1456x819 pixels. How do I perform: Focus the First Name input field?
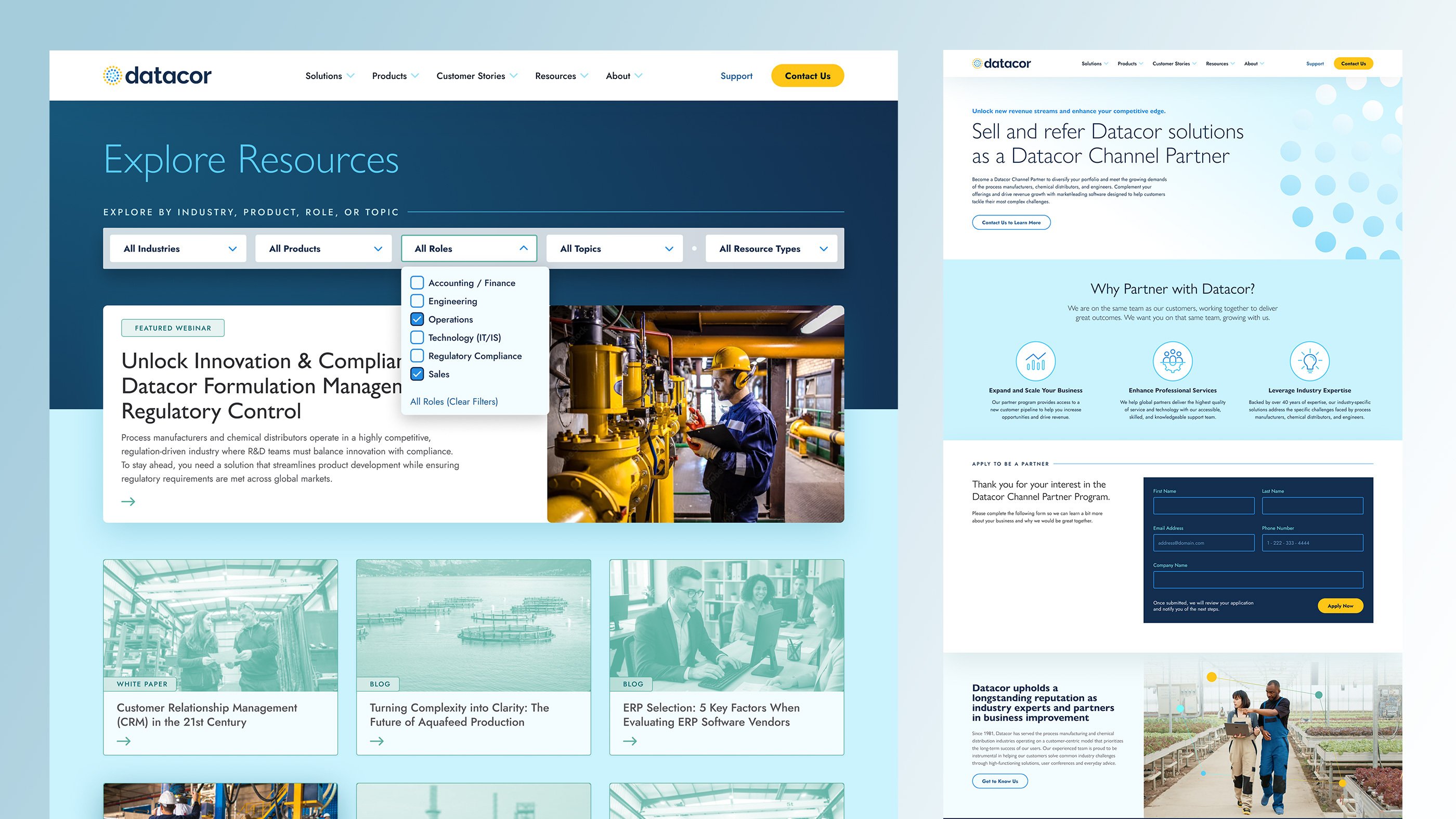point(1203,505)
